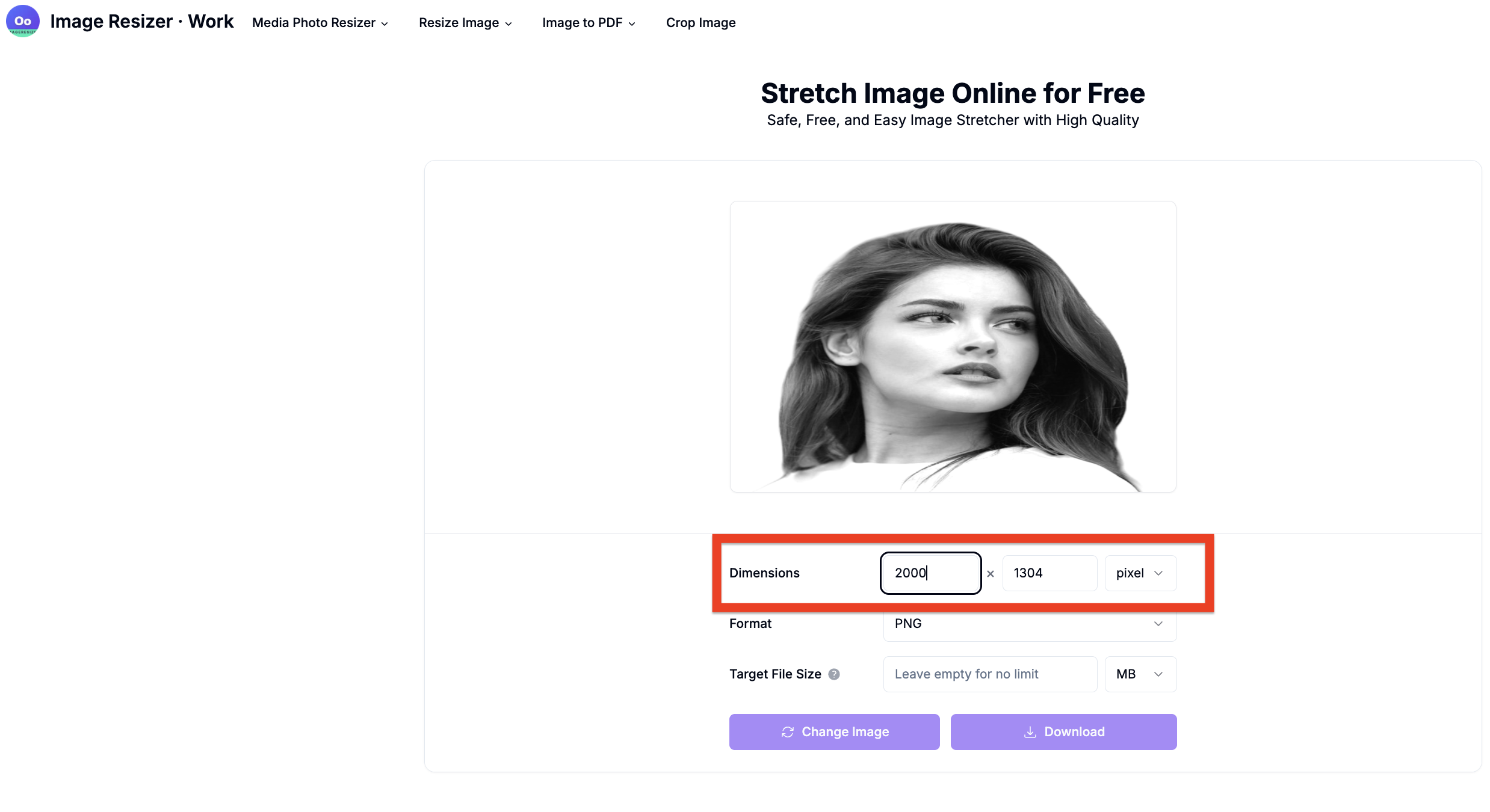Go to the Crop Image page
Viewport: 1490px width, 812px height.
[x=700, y=23]
